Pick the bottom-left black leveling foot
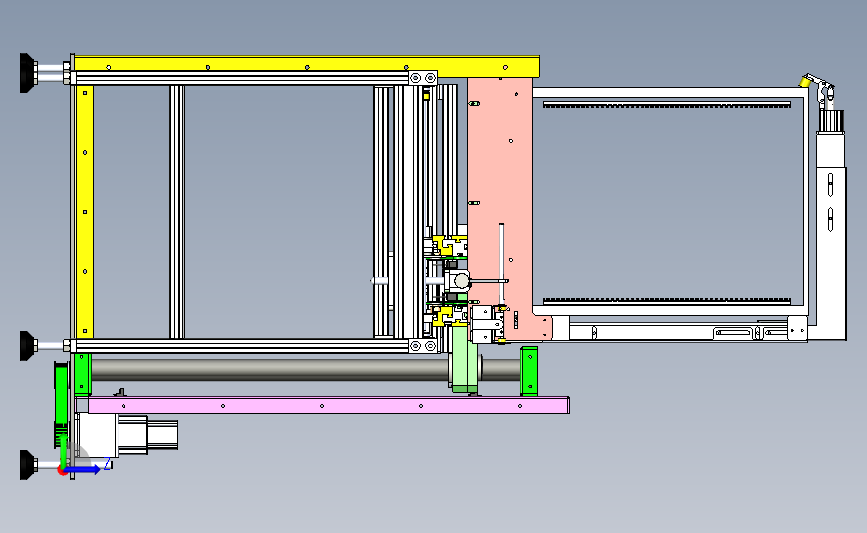Viewport: 867px width, 533px height. coord(28,464)
